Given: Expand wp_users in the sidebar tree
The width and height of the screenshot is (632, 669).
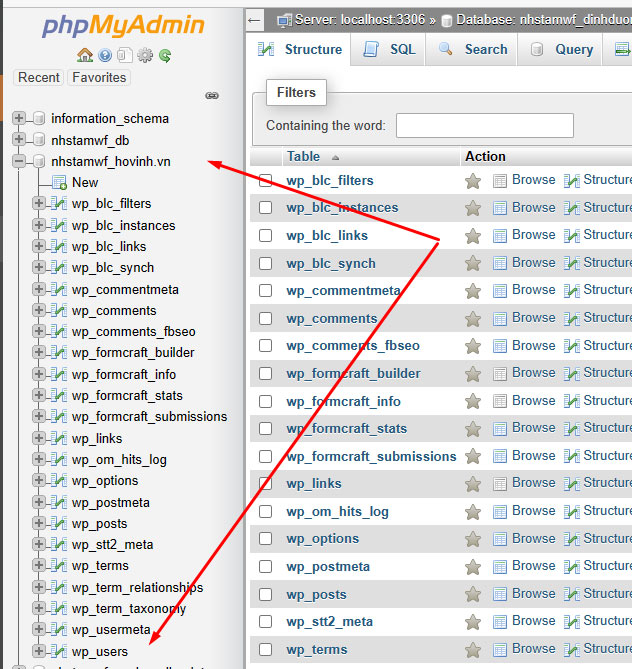Looking at the screenshot, I should click(x=39, y=651).
